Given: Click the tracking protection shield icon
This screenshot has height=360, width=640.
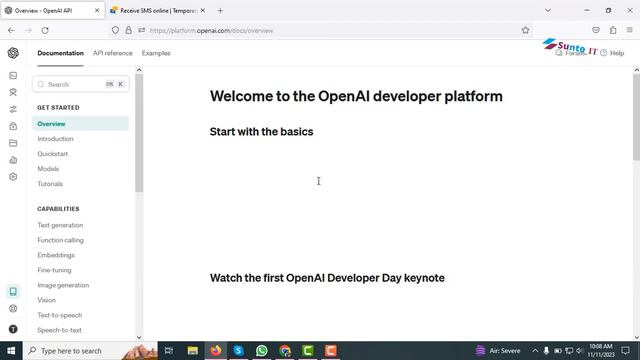Looking at the screenshot, I should click(116, 30).
